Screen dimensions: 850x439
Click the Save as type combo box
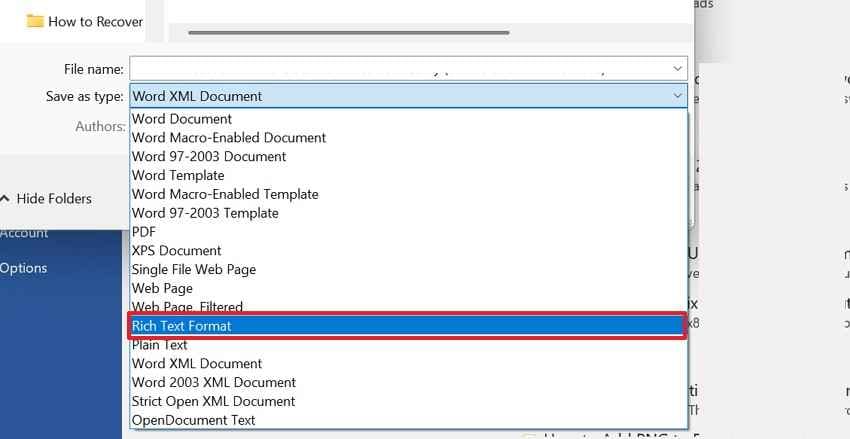coord(409,96)
